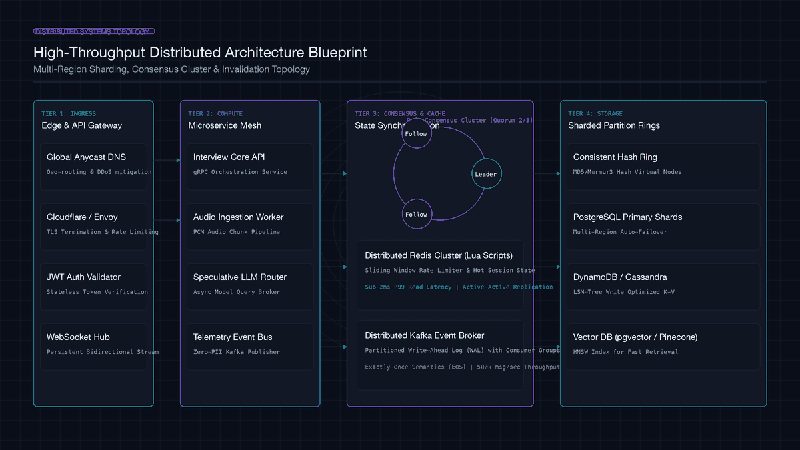Click the Persistent Bidirectional Stream text
This screenshot has height=450, width=800.
click(x=103, y=352)
